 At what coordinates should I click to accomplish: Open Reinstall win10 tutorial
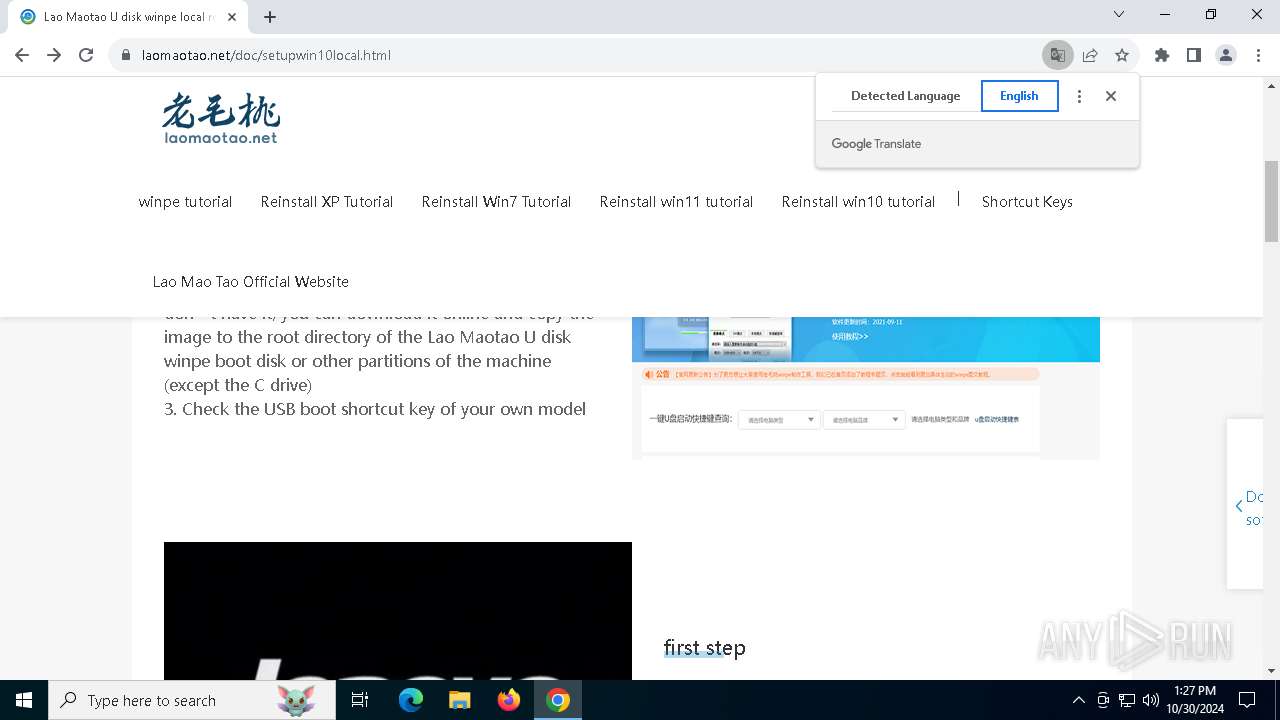858,202
